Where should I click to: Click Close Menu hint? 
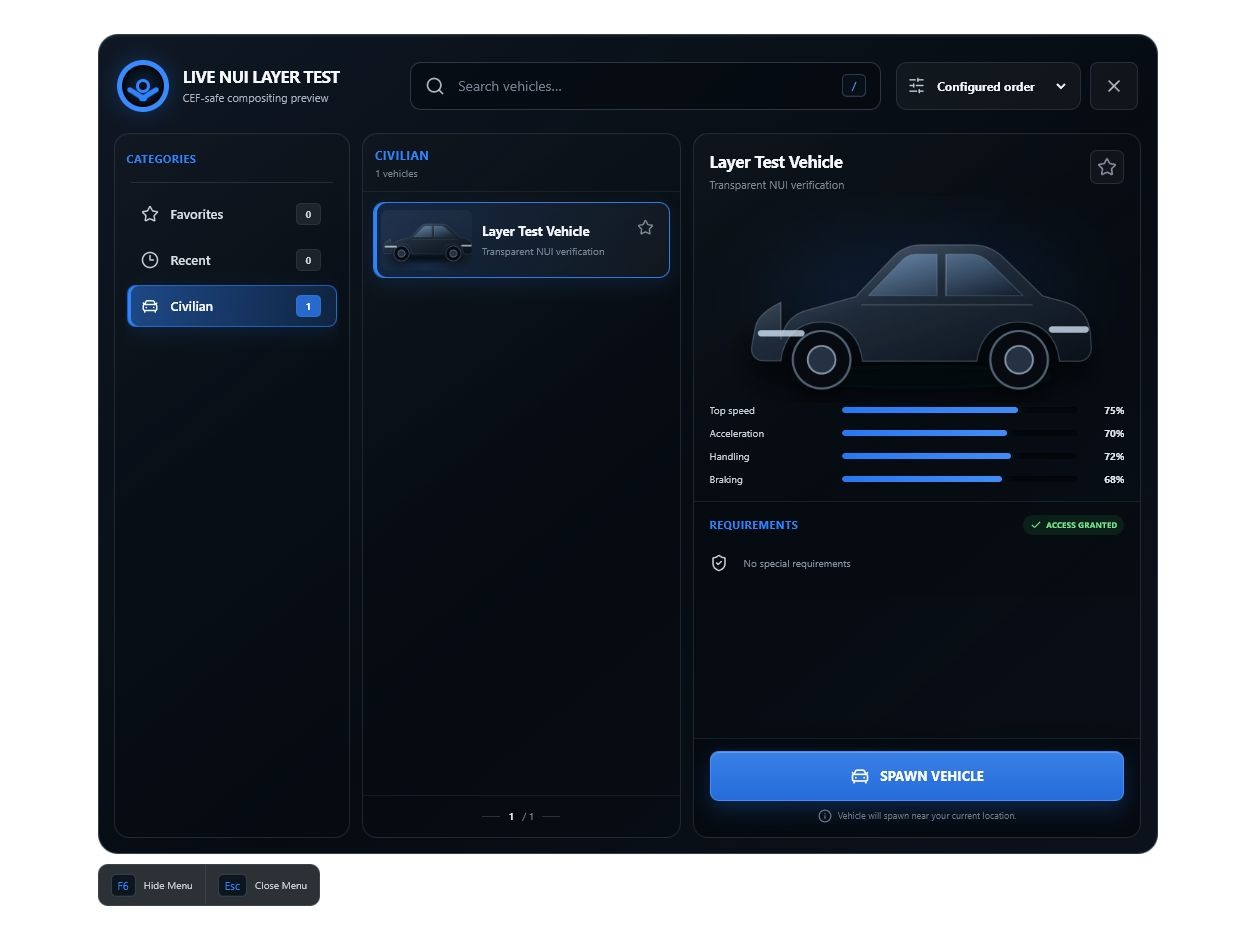point(281,886)
